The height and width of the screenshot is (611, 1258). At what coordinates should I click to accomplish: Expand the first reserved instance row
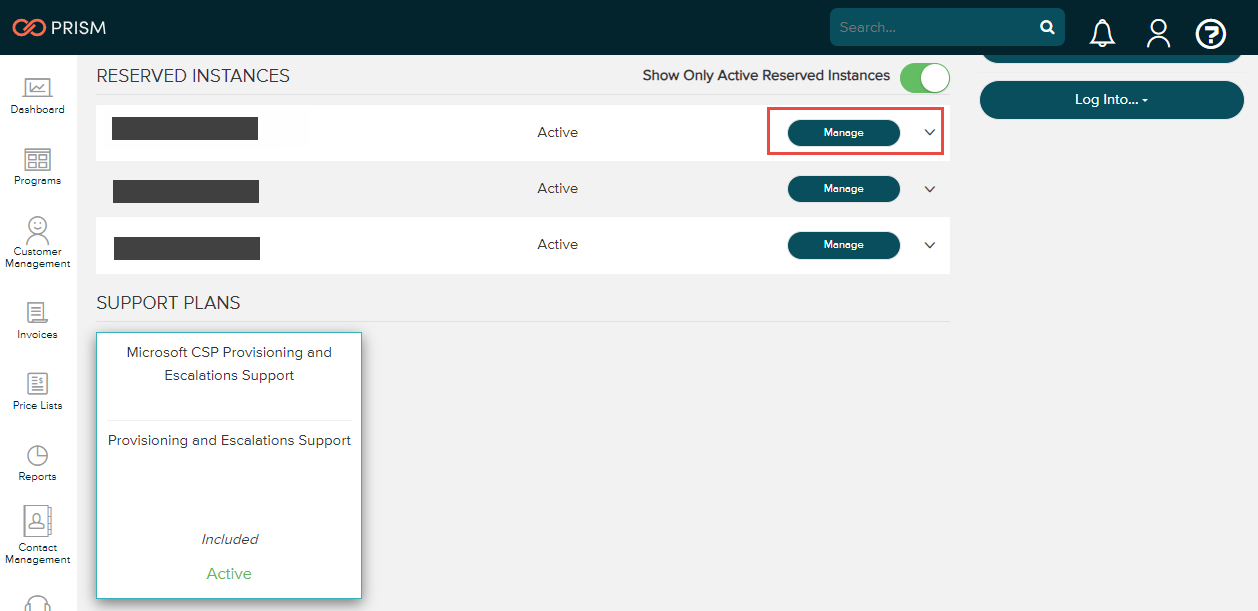click(x=929, y=131)
